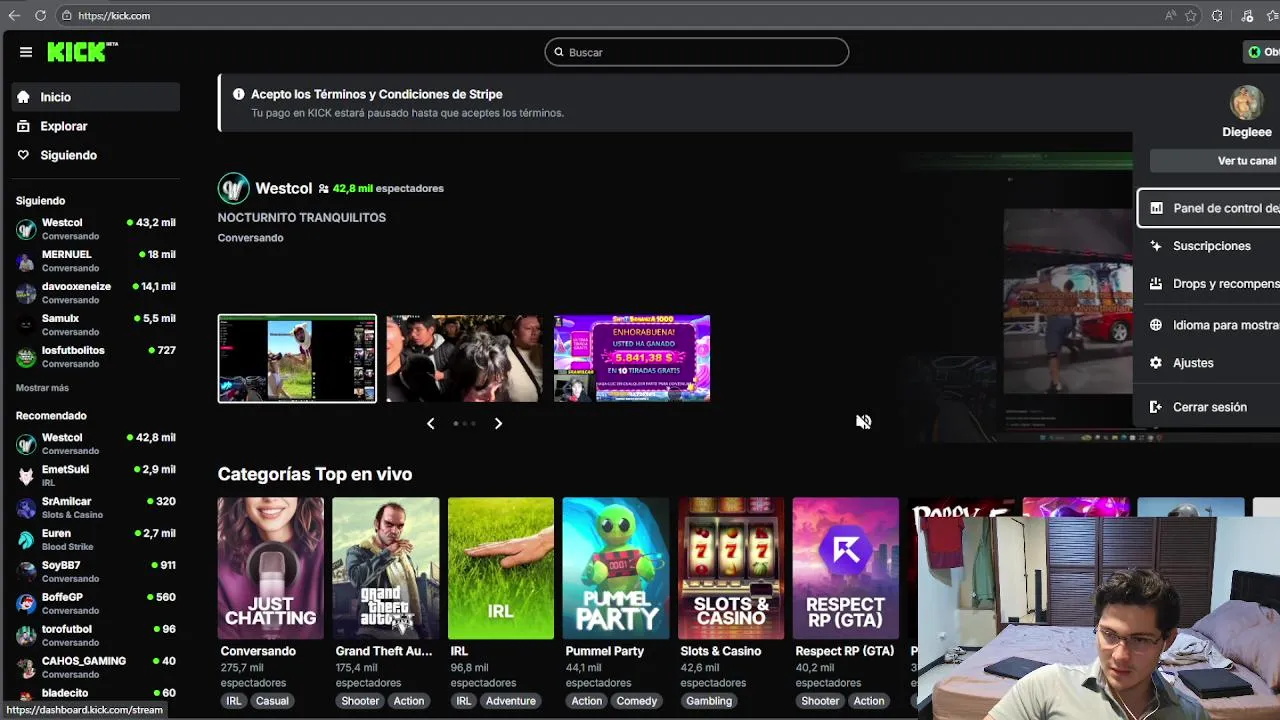The width and height of the screenshot is (1280, 720).
Task: Open the IRL category card
Action: click(501, 568)
